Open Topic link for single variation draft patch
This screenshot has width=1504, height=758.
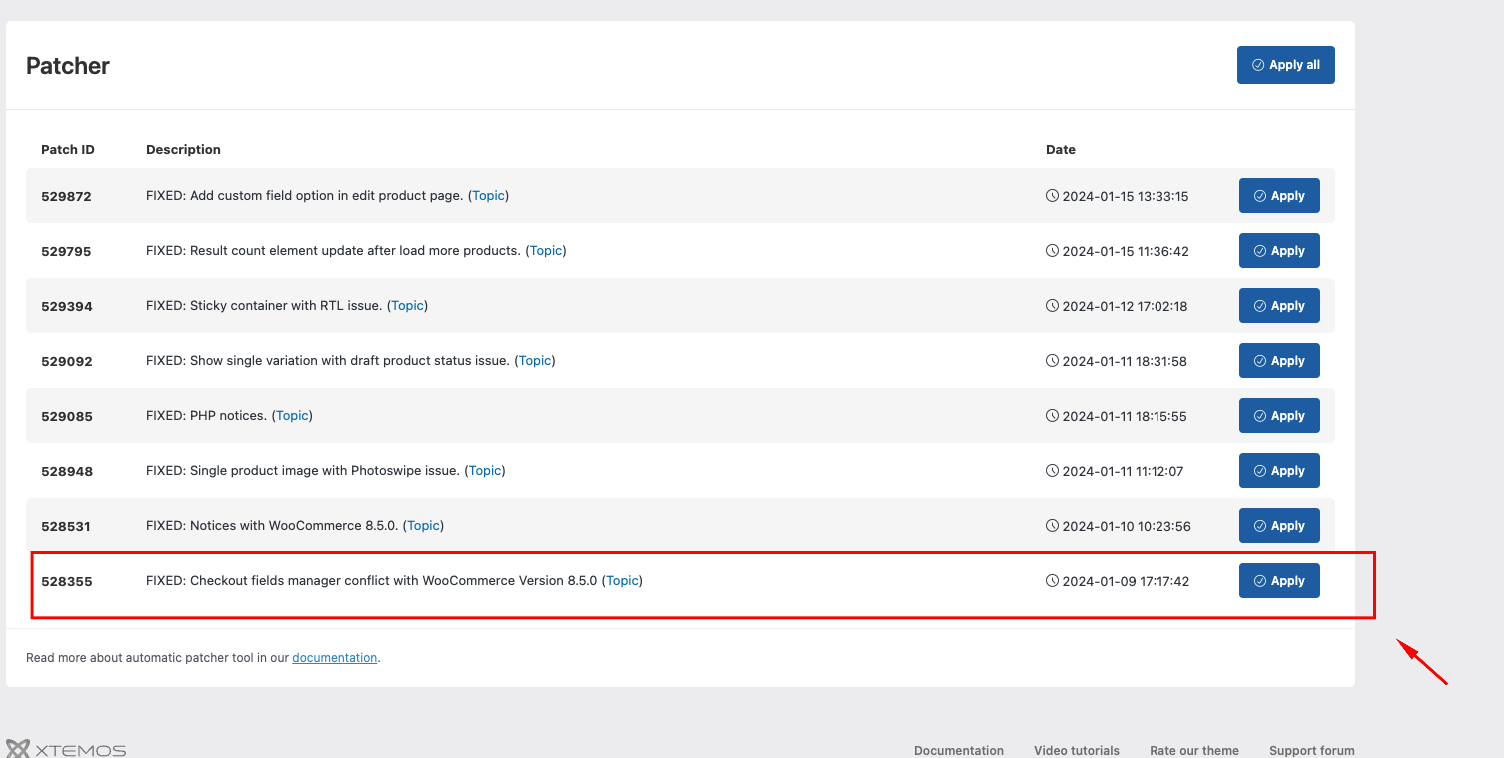click(x=535, y=361)
